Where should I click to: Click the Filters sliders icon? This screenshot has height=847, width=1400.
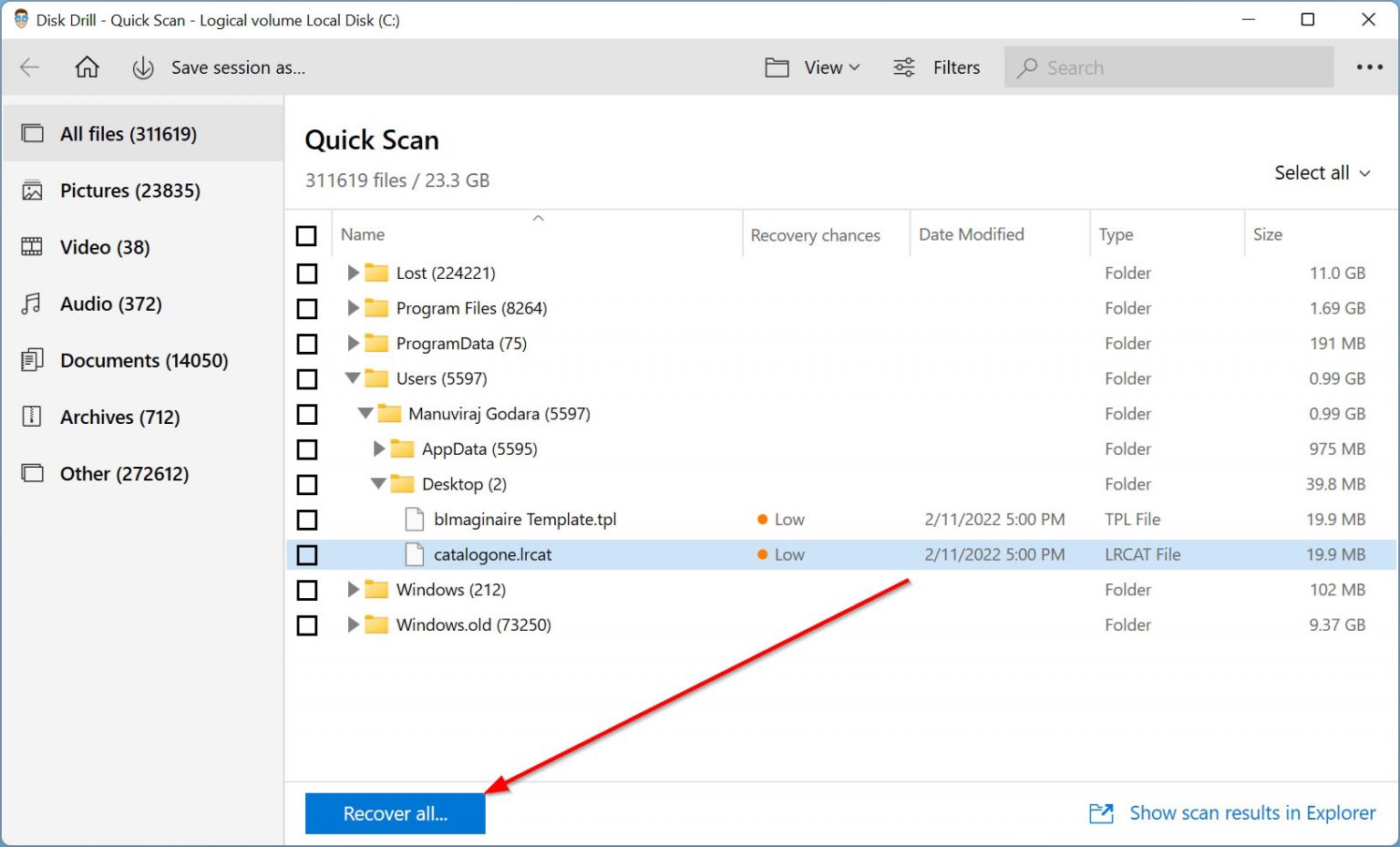(904, 67)
